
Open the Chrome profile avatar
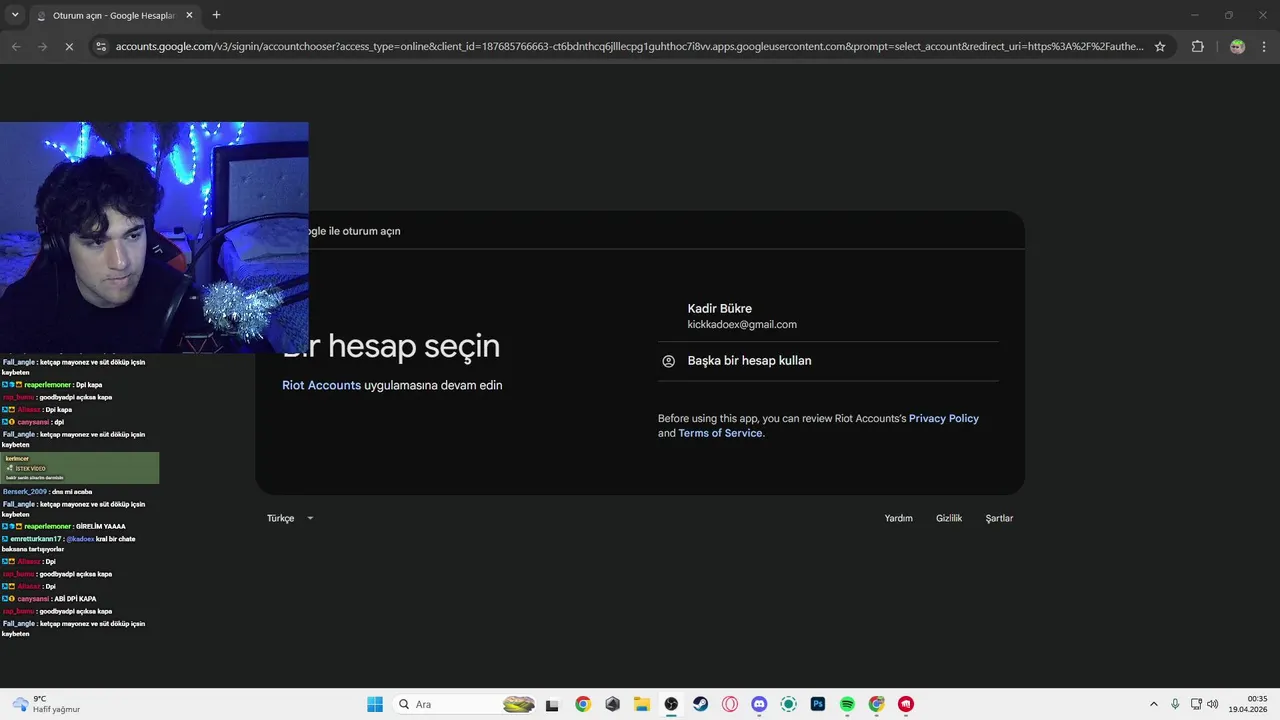1237,46
